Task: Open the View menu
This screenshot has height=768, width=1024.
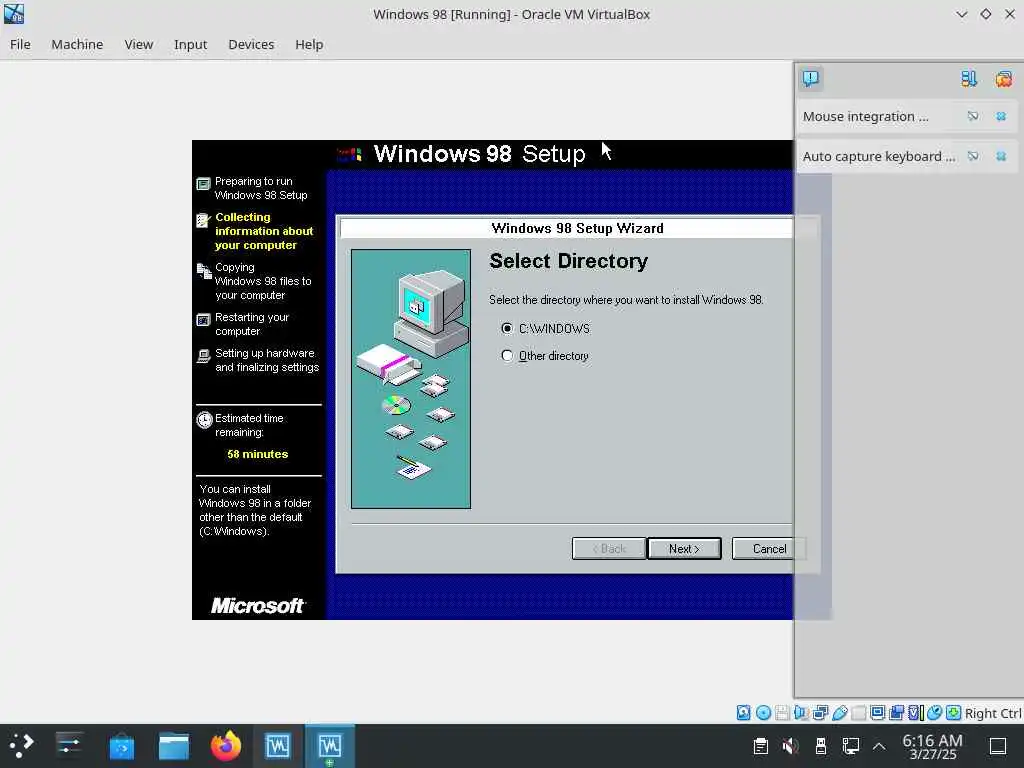Action: click(x=138, y=44)
